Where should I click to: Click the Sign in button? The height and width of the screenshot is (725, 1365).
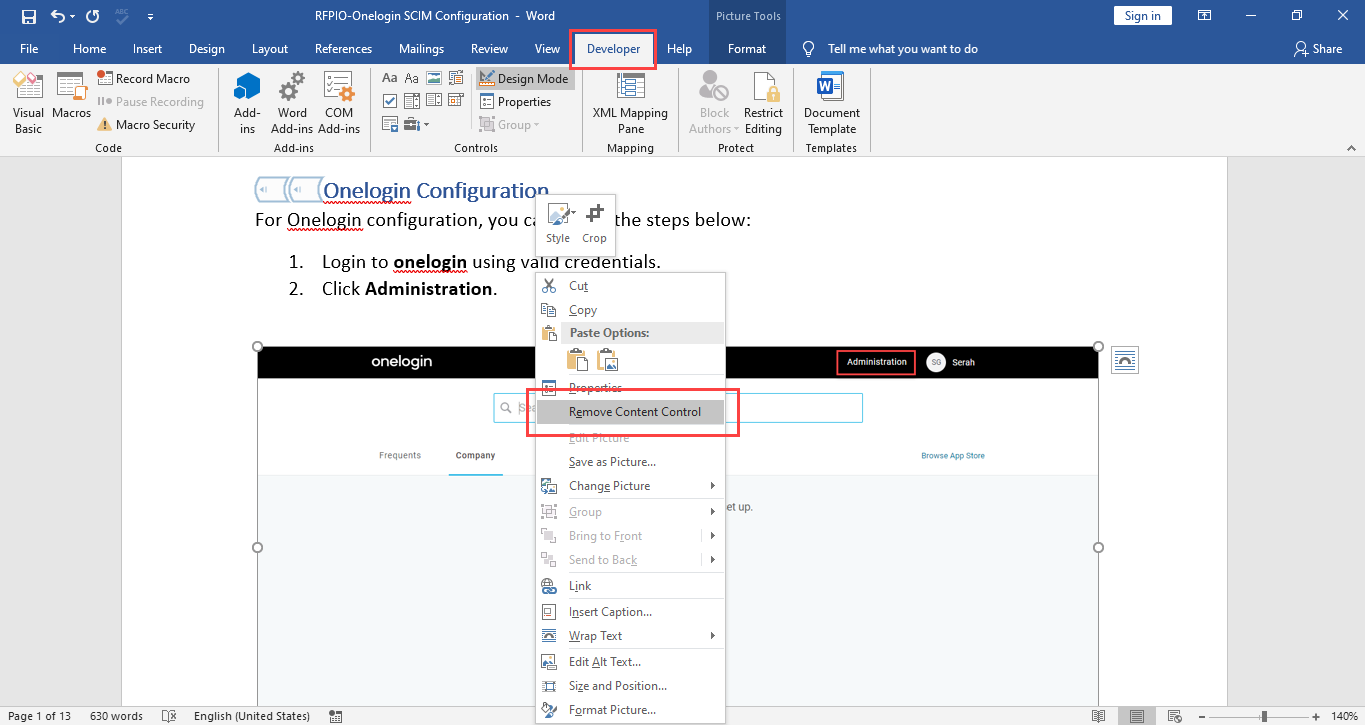click(x=1142, y=16)
